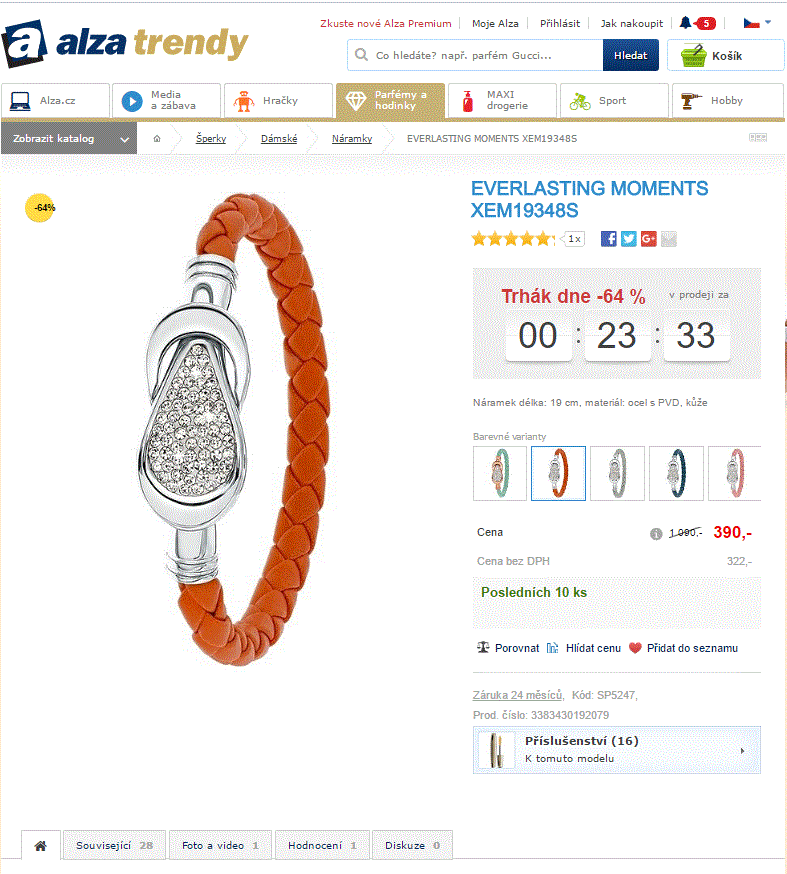Screen dimensions: 787x874
Task: Share product via Twitter icon
Action: click(x=629, y=239)
